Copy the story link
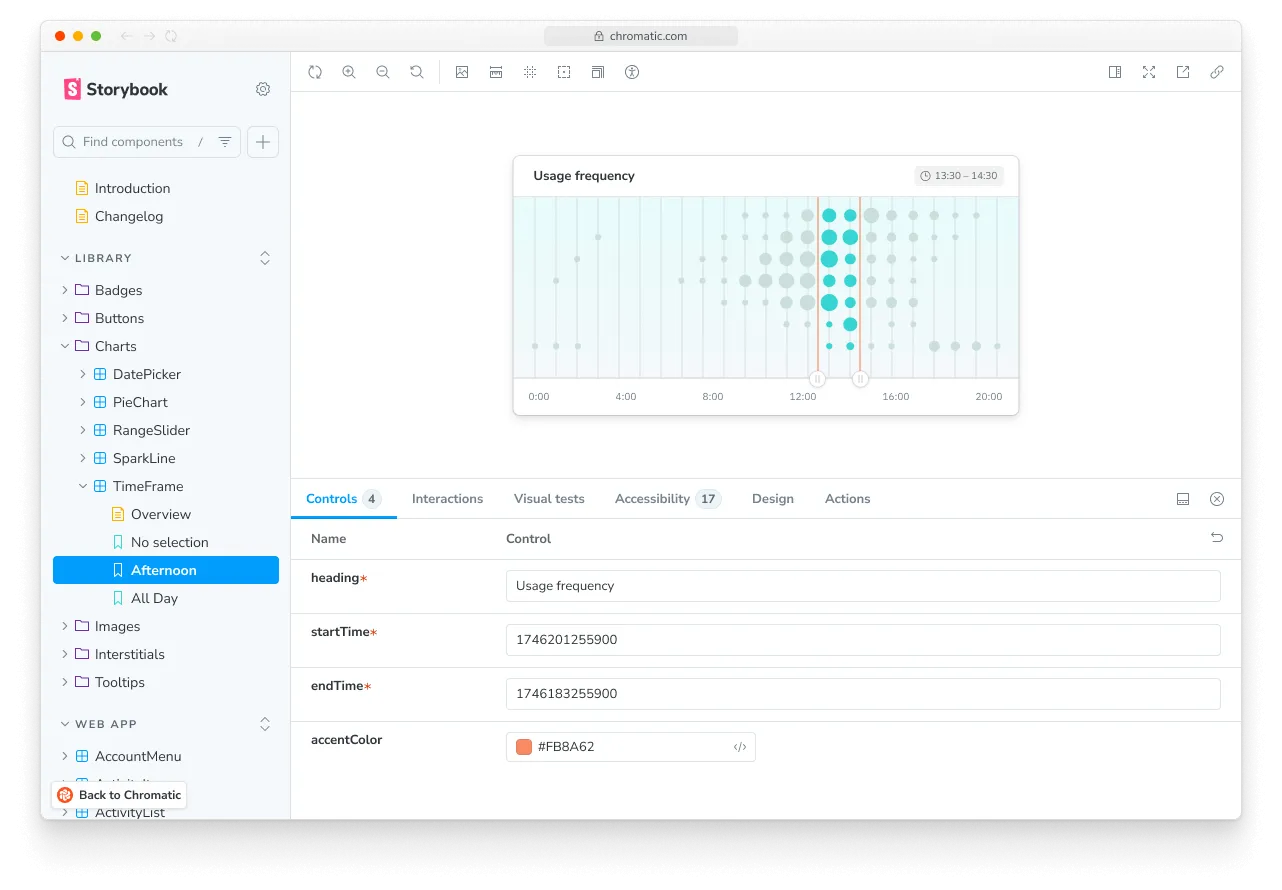Viewport: 1282px width, 890px height. (1217, 72)
